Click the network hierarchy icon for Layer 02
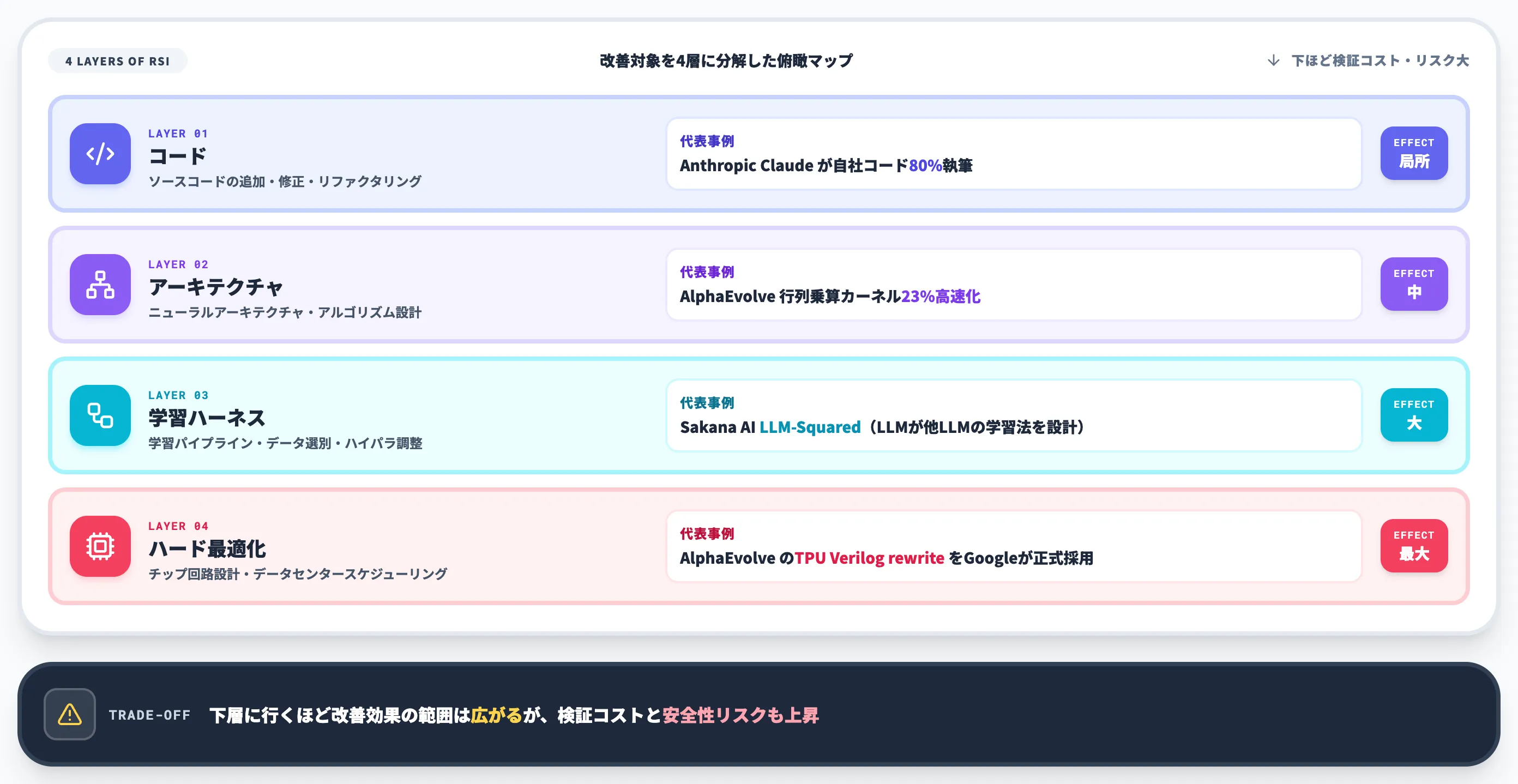The image size is (1518, 784). tap(100, 285)
